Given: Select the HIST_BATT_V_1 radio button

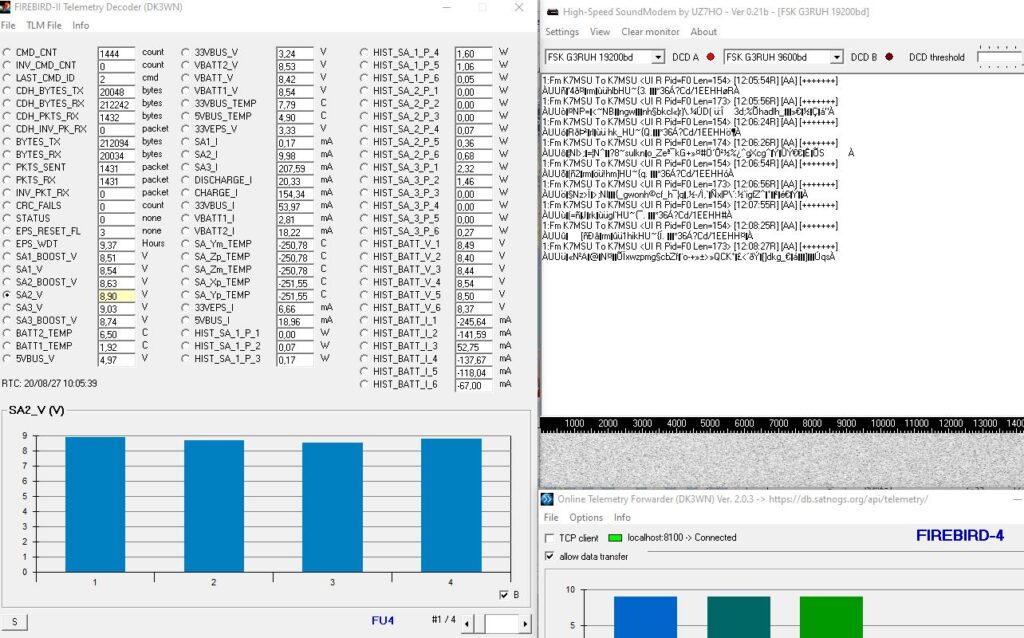Looking at the screenshot, I should pyautogui.click(x=364, y=244).
